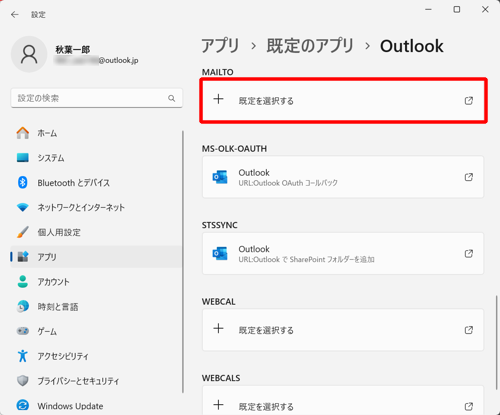Click the search magnifier icon
Viewport: 500px width, 415px height.
pos(172,98)
